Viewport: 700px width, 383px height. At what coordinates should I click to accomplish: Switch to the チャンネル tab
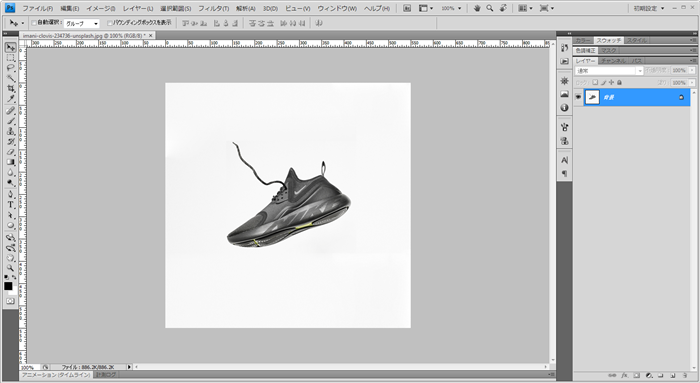(613, 60)
